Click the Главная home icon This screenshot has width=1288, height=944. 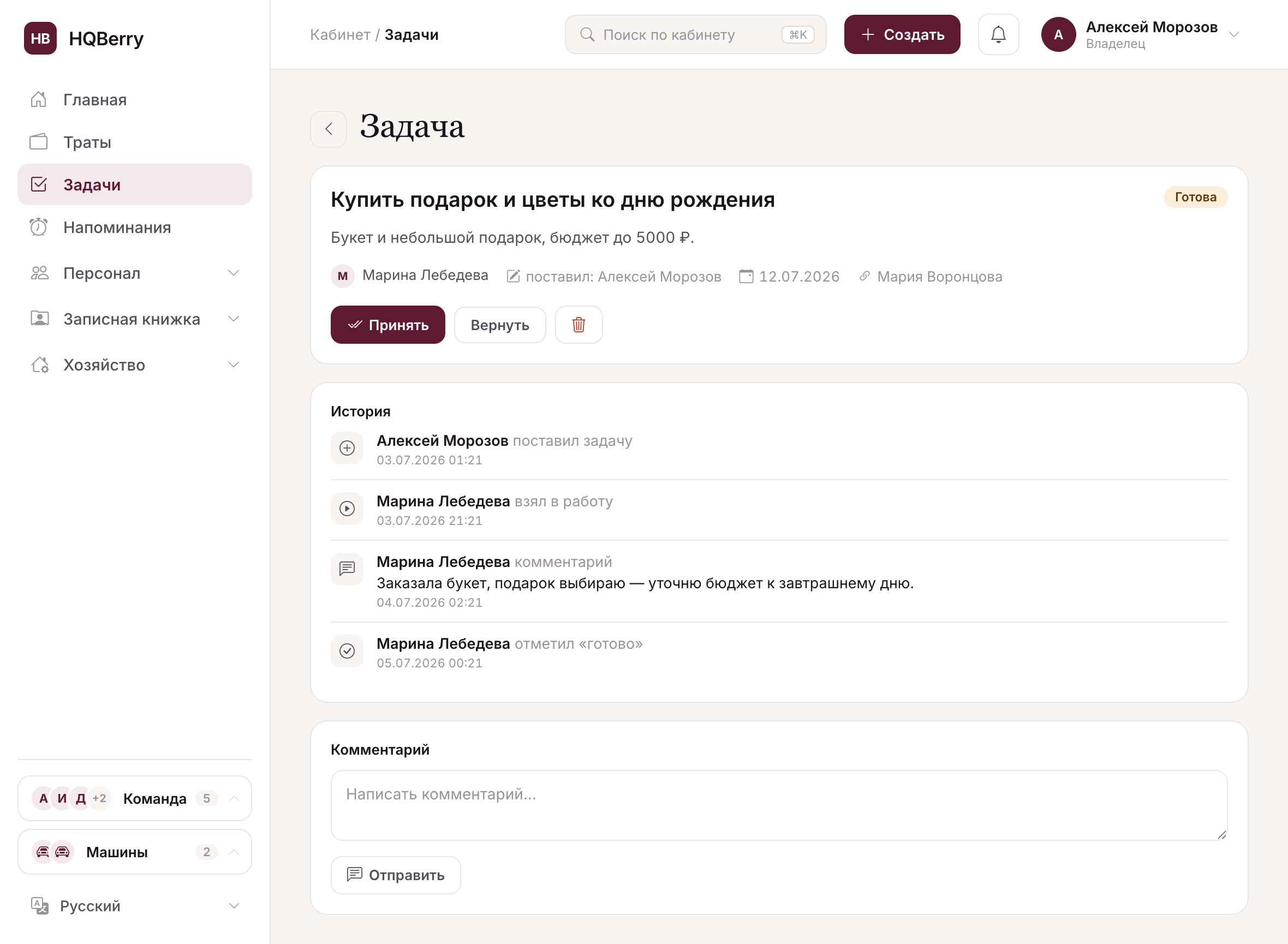point(38,99)
